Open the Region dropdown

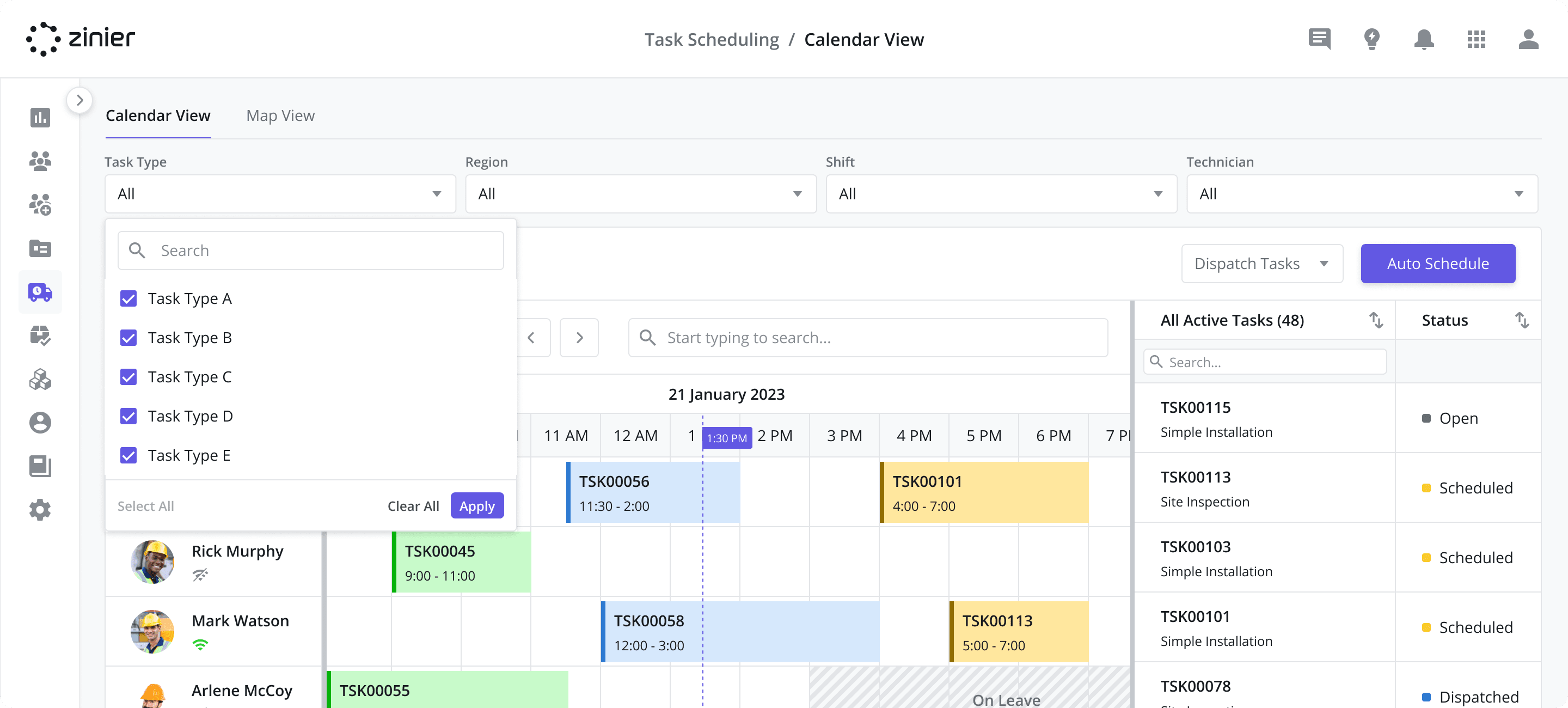pos(640,193)
